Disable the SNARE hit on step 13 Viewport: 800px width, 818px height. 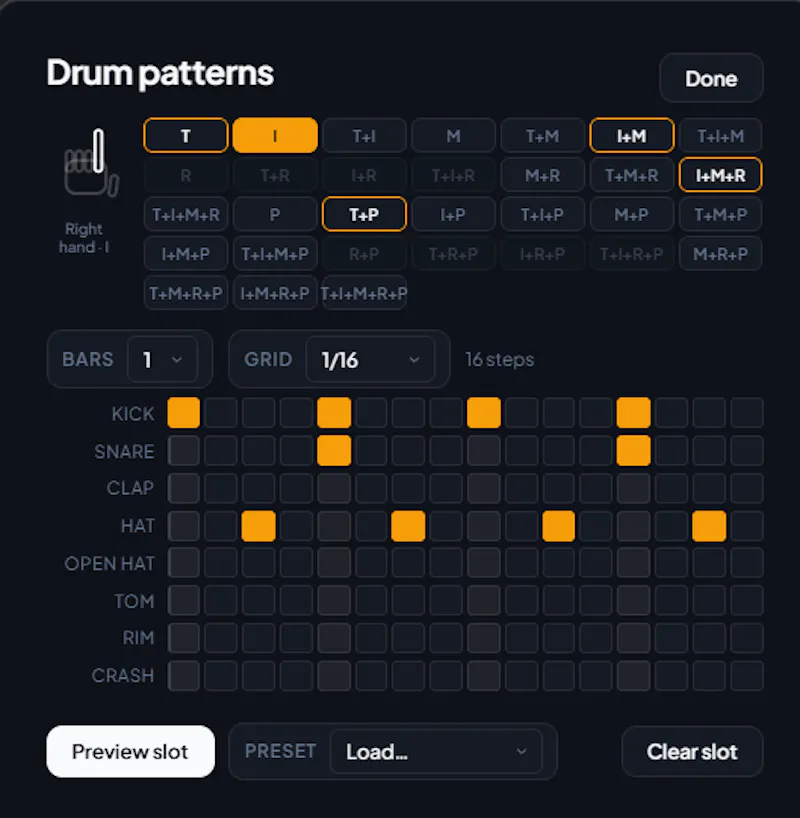pos(634,450)
